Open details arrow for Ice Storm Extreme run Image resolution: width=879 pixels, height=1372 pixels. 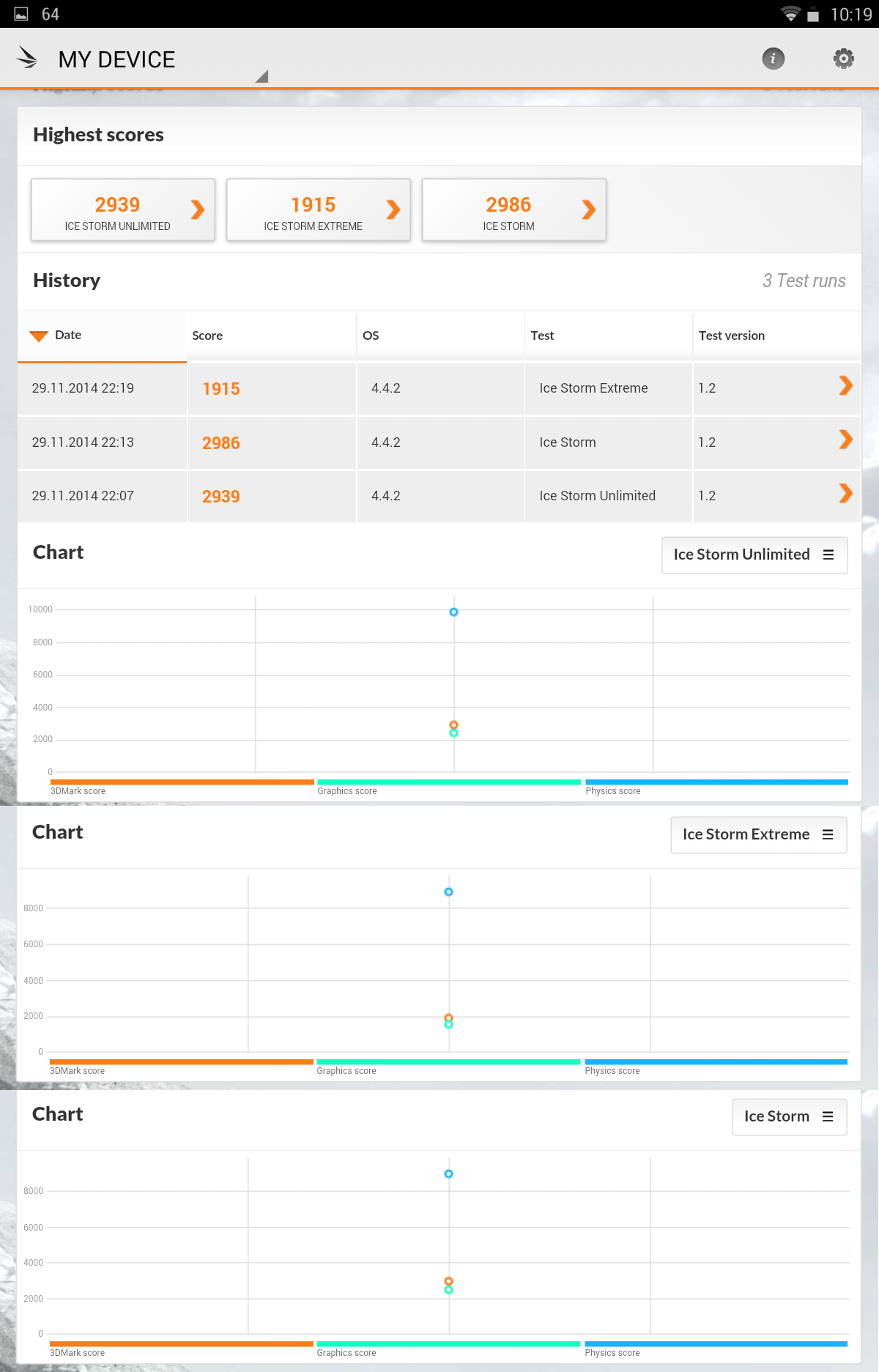(846, 385)
